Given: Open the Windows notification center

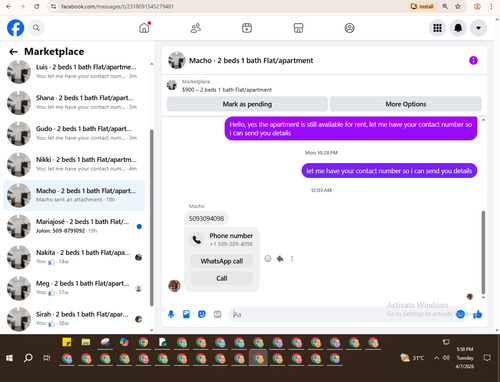Looking at the screenshot, I should pyautogui.click(x=487, y=358).
